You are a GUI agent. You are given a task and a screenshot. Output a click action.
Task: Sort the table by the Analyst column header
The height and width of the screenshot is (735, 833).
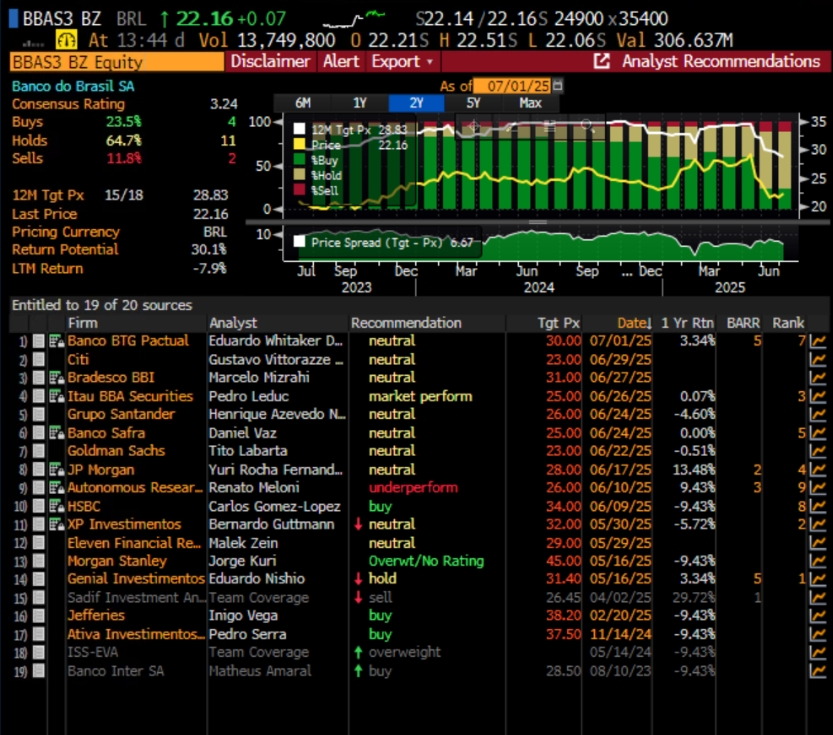point(233,323)
